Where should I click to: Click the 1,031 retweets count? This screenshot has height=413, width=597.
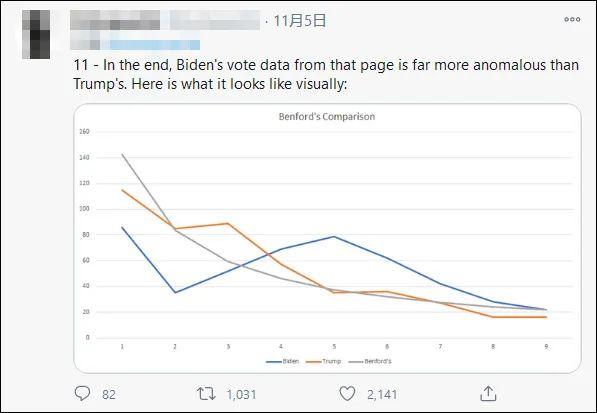point(241,394)
